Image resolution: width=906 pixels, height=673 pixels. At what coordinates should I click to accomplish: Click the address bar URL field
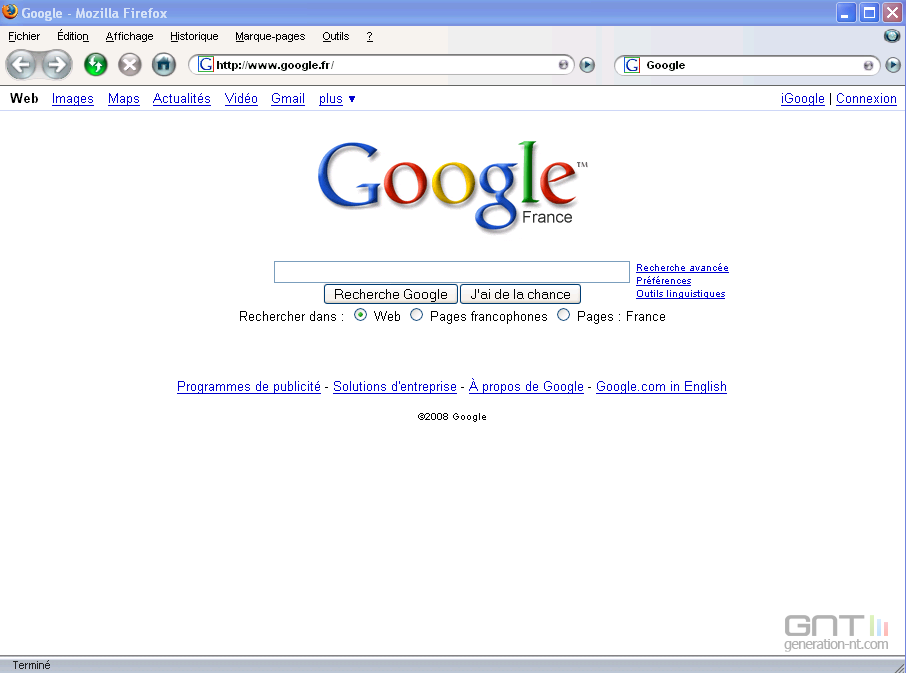pyautogui.click(x=381, y=65)
